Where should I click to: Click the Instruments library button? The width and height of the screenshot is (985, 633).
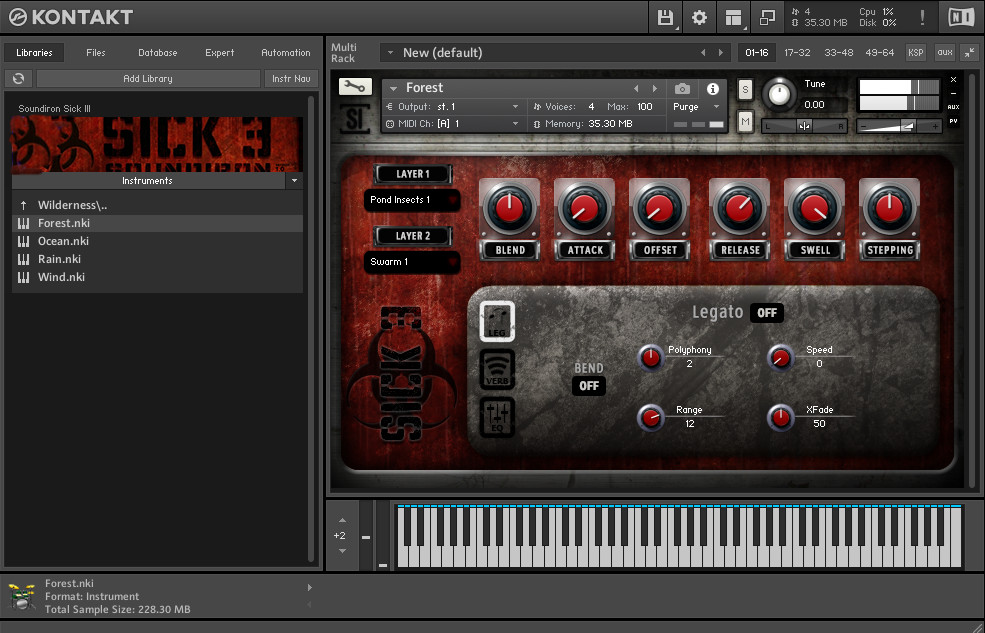[148, 181]
